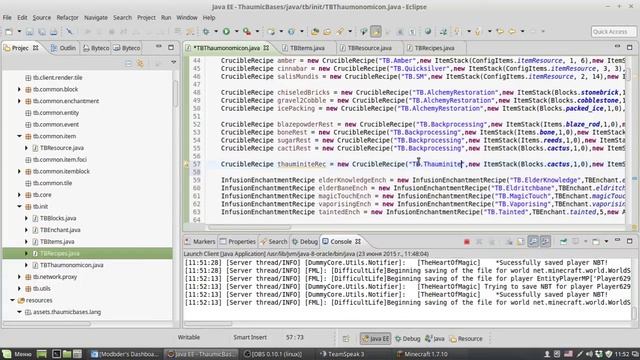Click the Print toolbar icon

(53, 31)
